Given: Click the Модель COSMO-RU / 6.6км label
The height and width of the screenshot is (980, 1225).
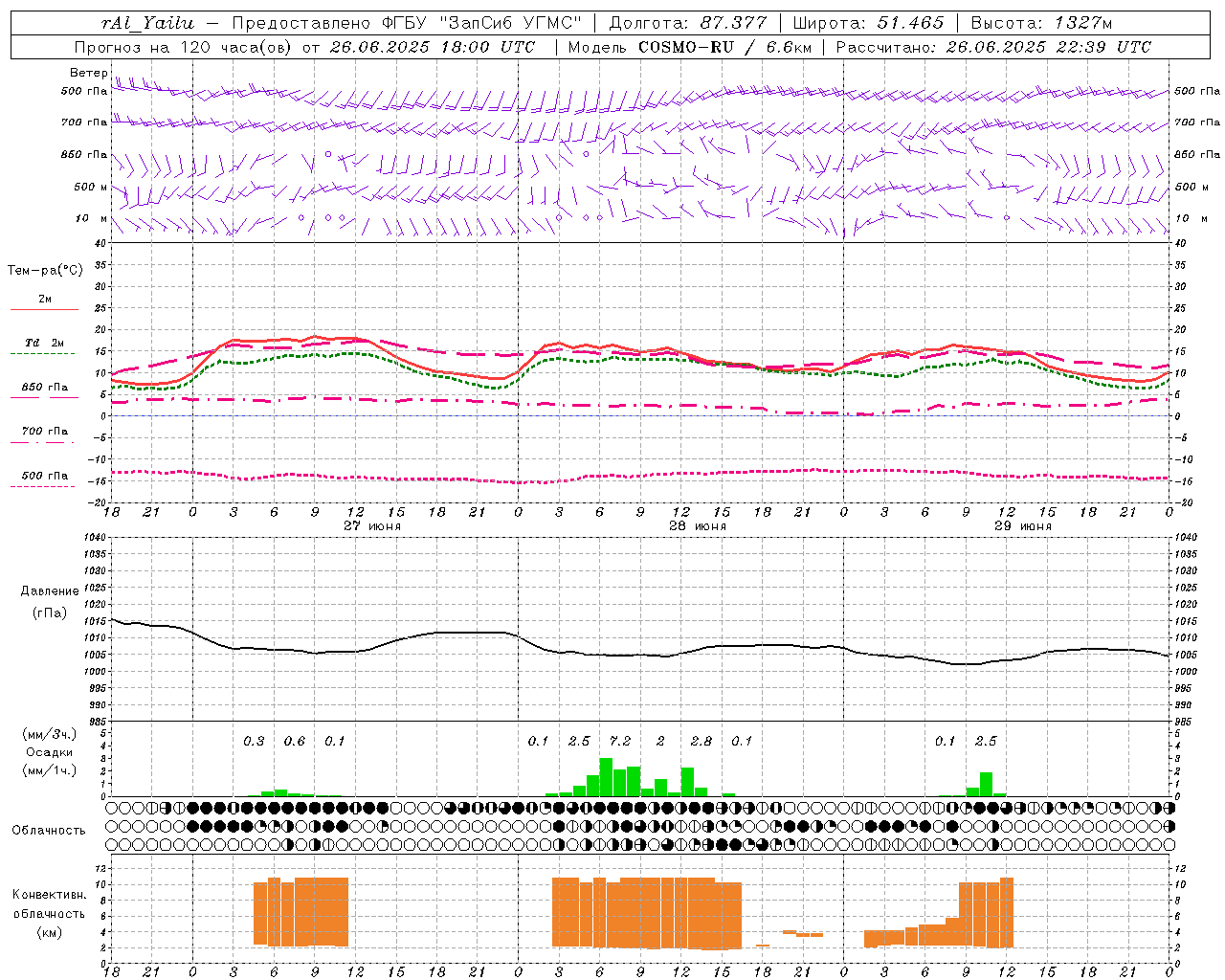Looking at the screenshot, I should [689, 47].
